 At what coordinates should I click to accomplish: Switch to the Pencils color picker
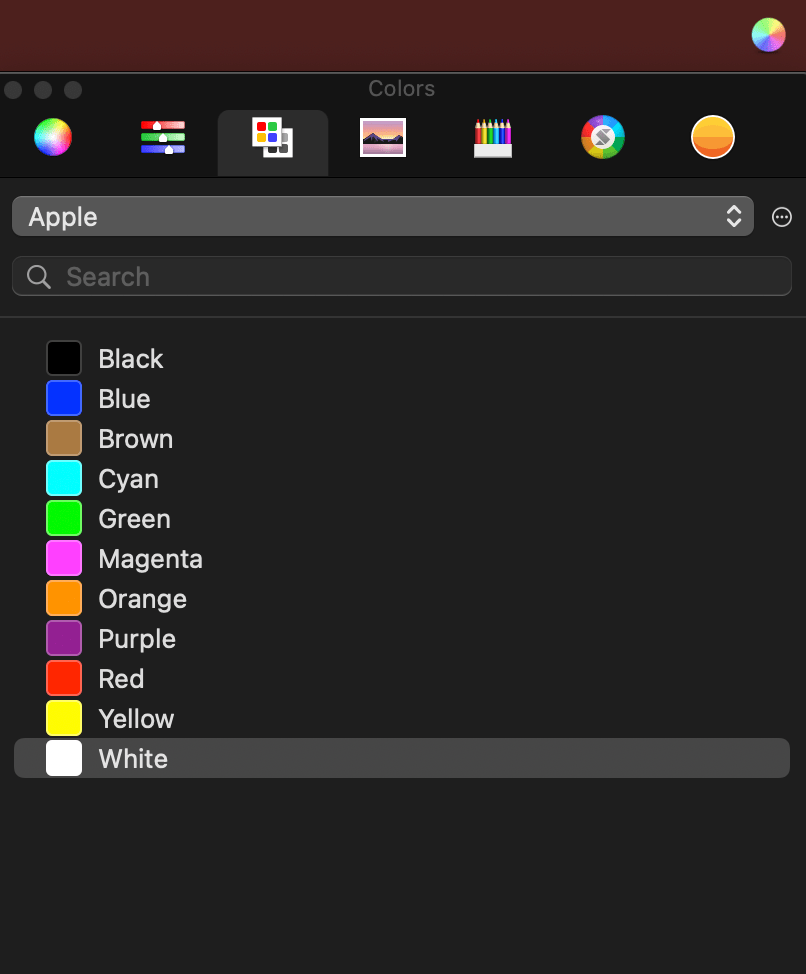coord(492,137)
